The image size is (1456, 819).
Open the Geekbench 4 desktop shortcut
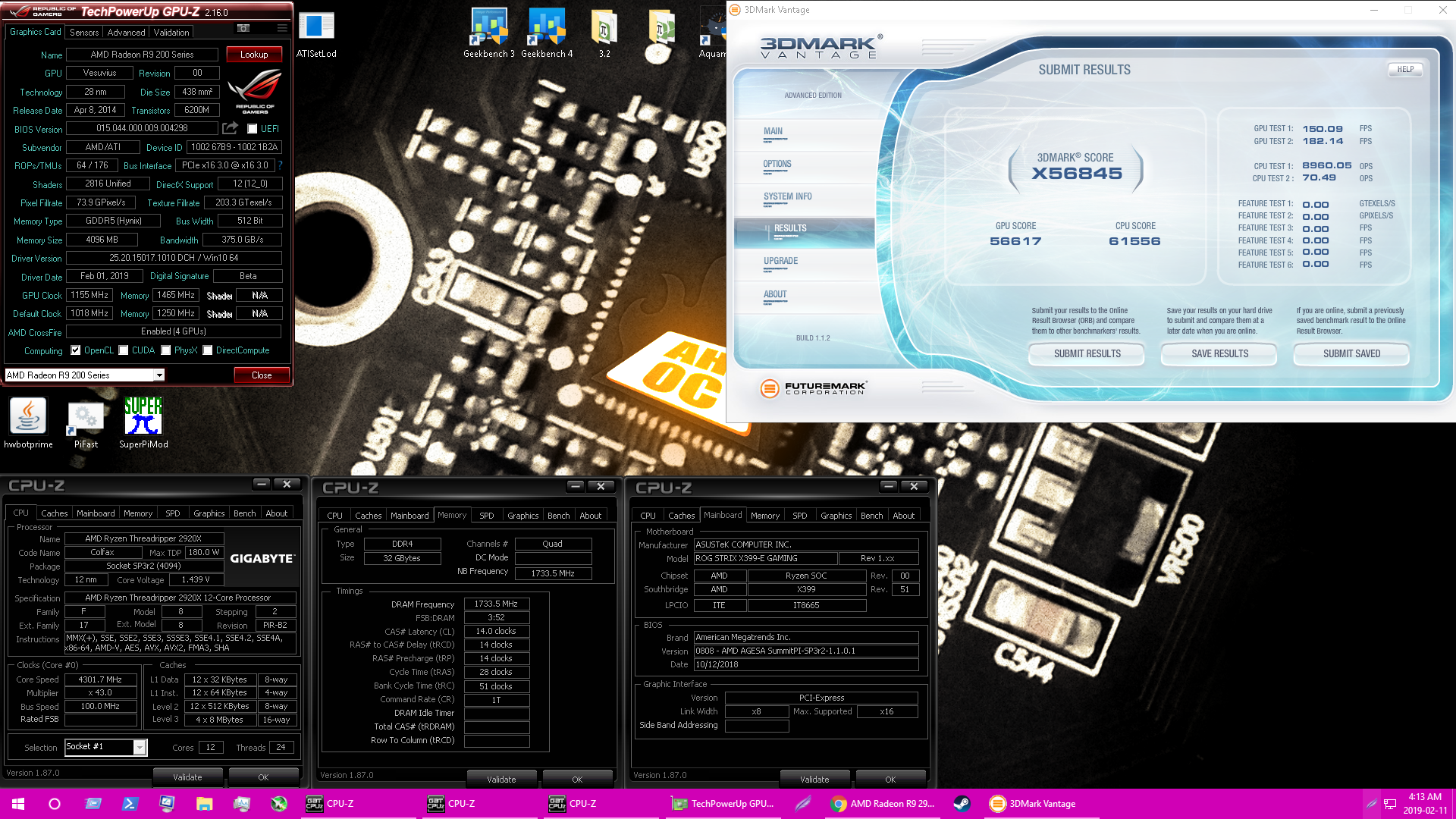pos(547,34)
